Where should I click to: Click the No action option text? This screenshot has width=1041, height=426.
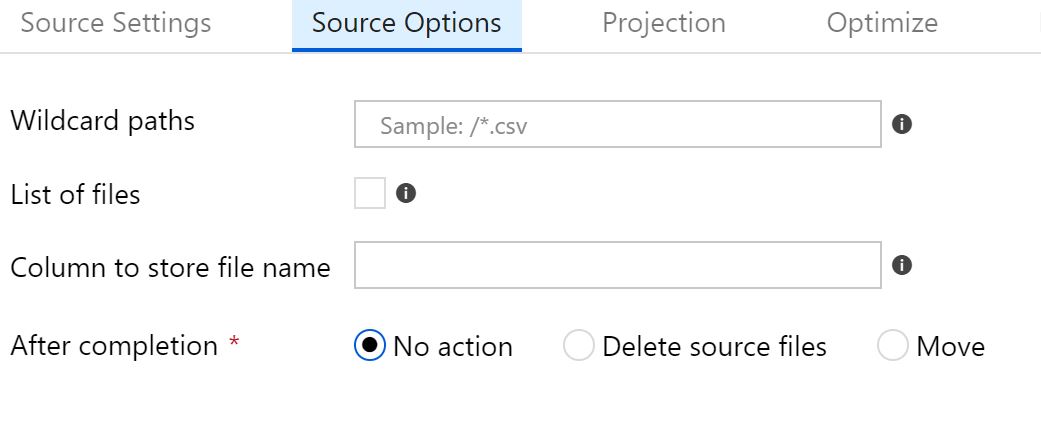click(x=452, y=347)
